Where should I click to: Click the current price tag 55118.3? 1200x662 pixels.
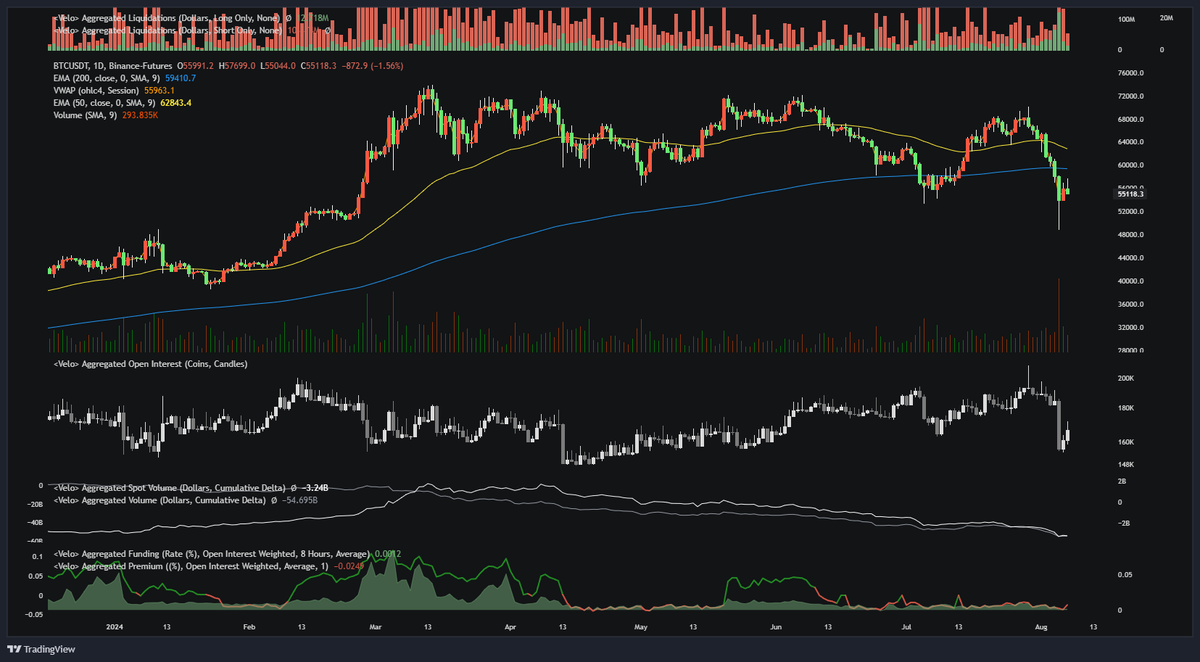(x=1130, y=194)
